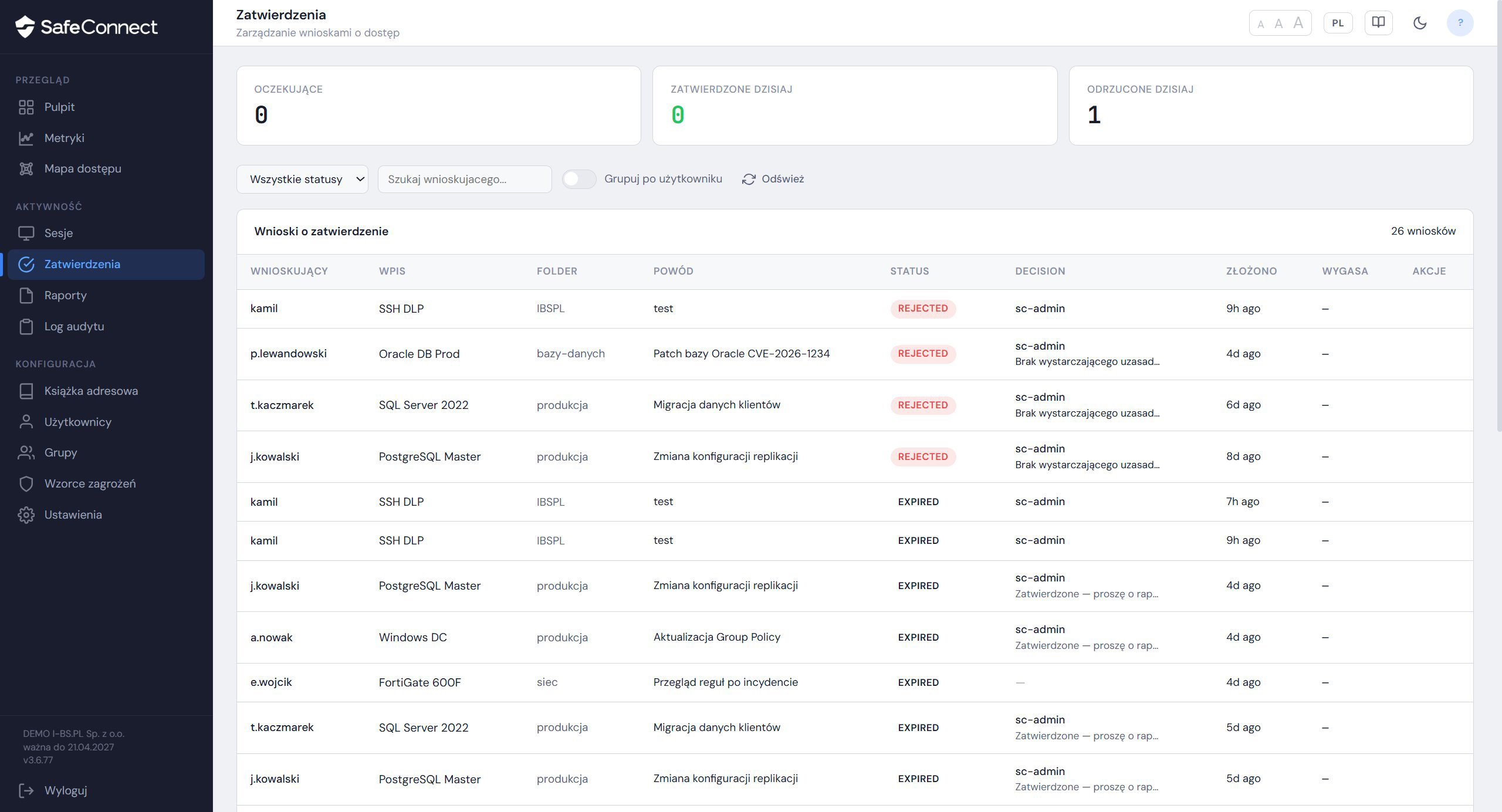This screenshot has height=812, width=1502.
Task: Click the Patch bazy Oracle CVE-2026-1234 reason
Action: click(x=742, y=354)
